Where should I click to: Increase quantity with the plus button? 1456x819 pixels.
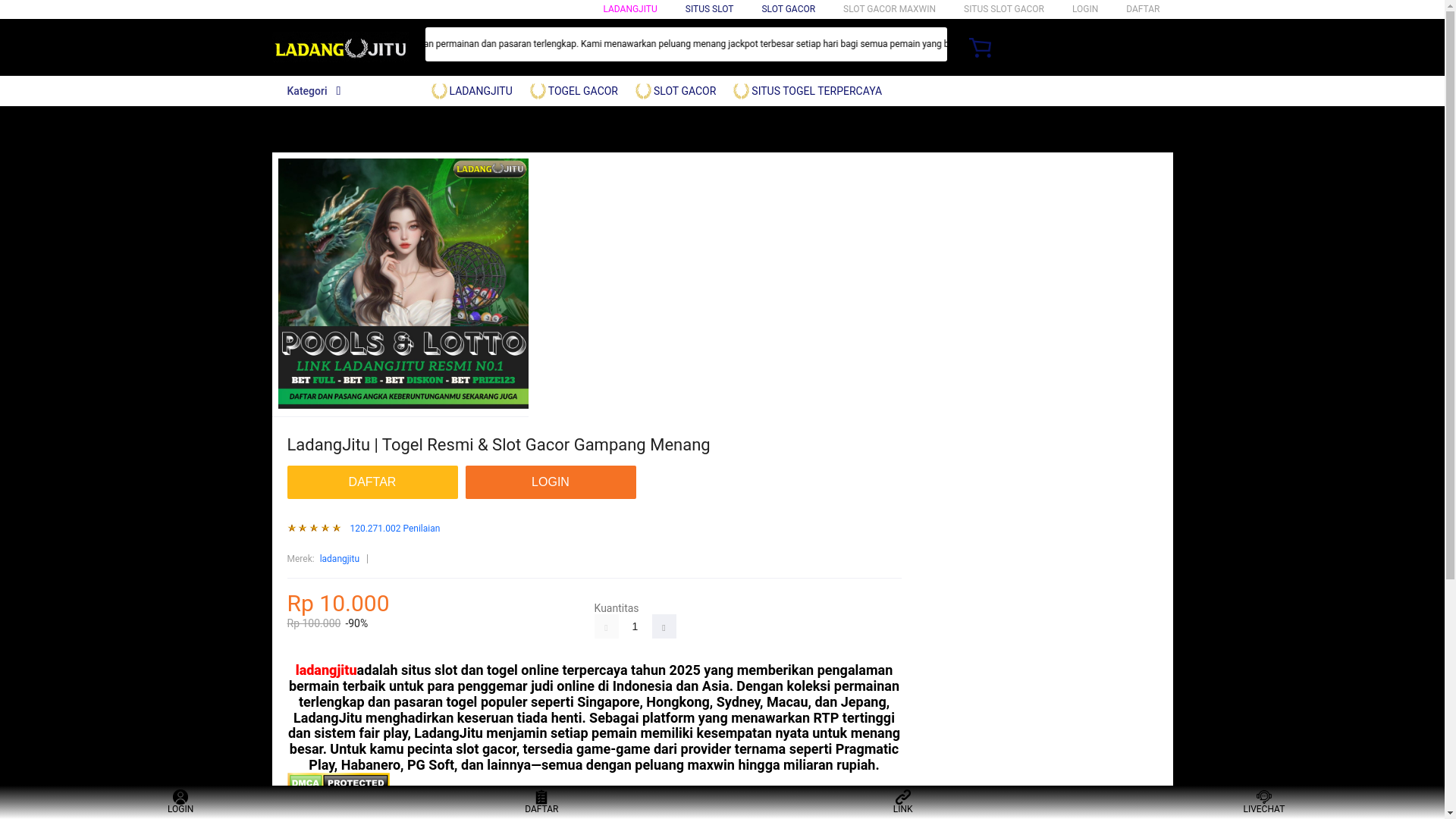664,626
